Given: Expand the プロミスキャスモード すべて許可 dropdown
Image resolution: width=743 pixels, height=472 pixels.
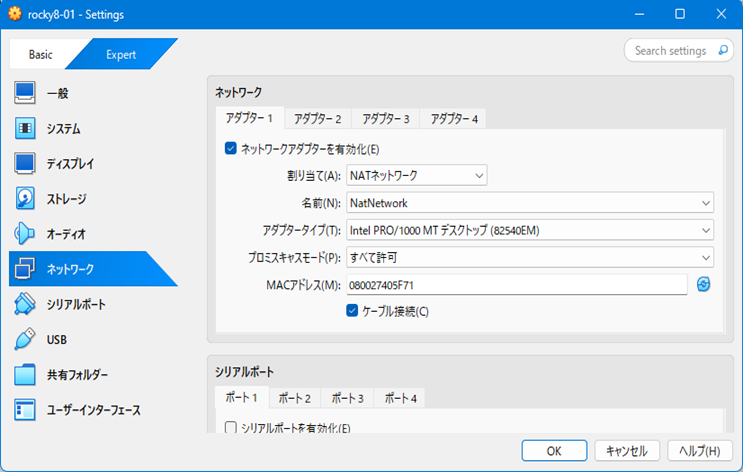Looking at the screenshot, I should (530, 257).
